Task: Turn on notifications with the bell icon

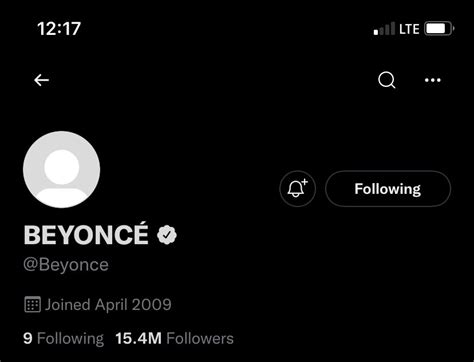Action: [x=297, y=189]
